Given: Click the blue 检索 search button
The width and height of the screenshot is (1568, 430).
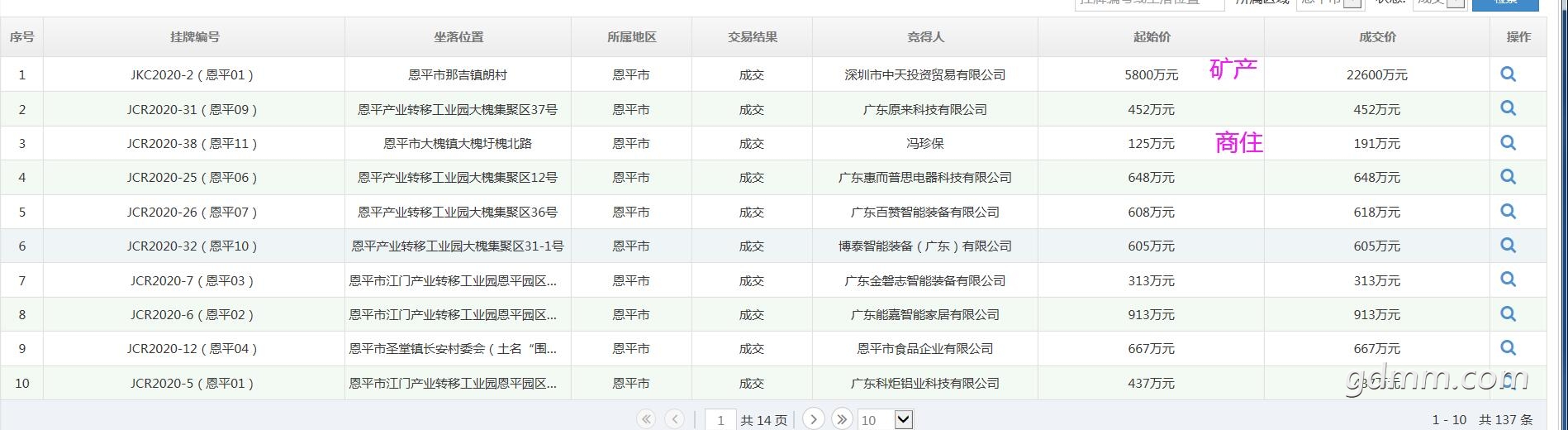Looking at the screenshot, I should [x=1505, y=3].
